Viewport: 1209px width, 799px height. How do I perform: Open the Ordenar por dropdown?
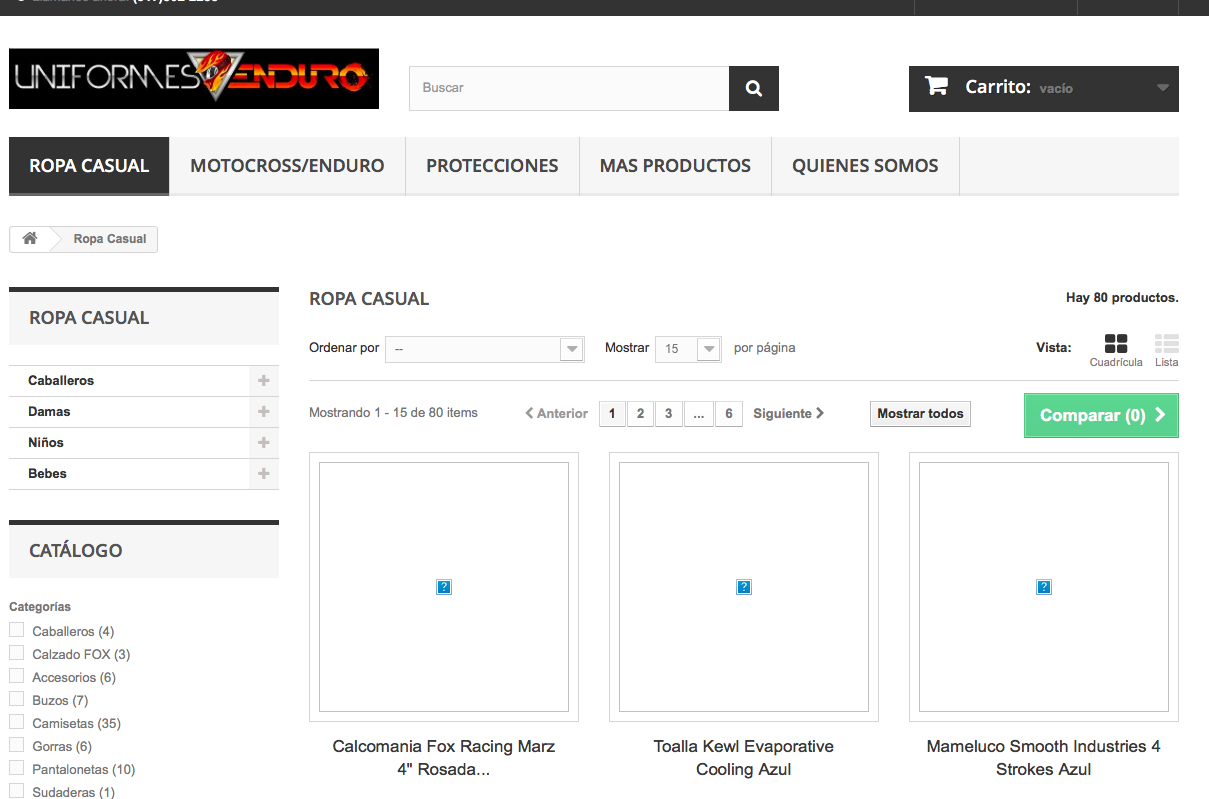(484, 349)
